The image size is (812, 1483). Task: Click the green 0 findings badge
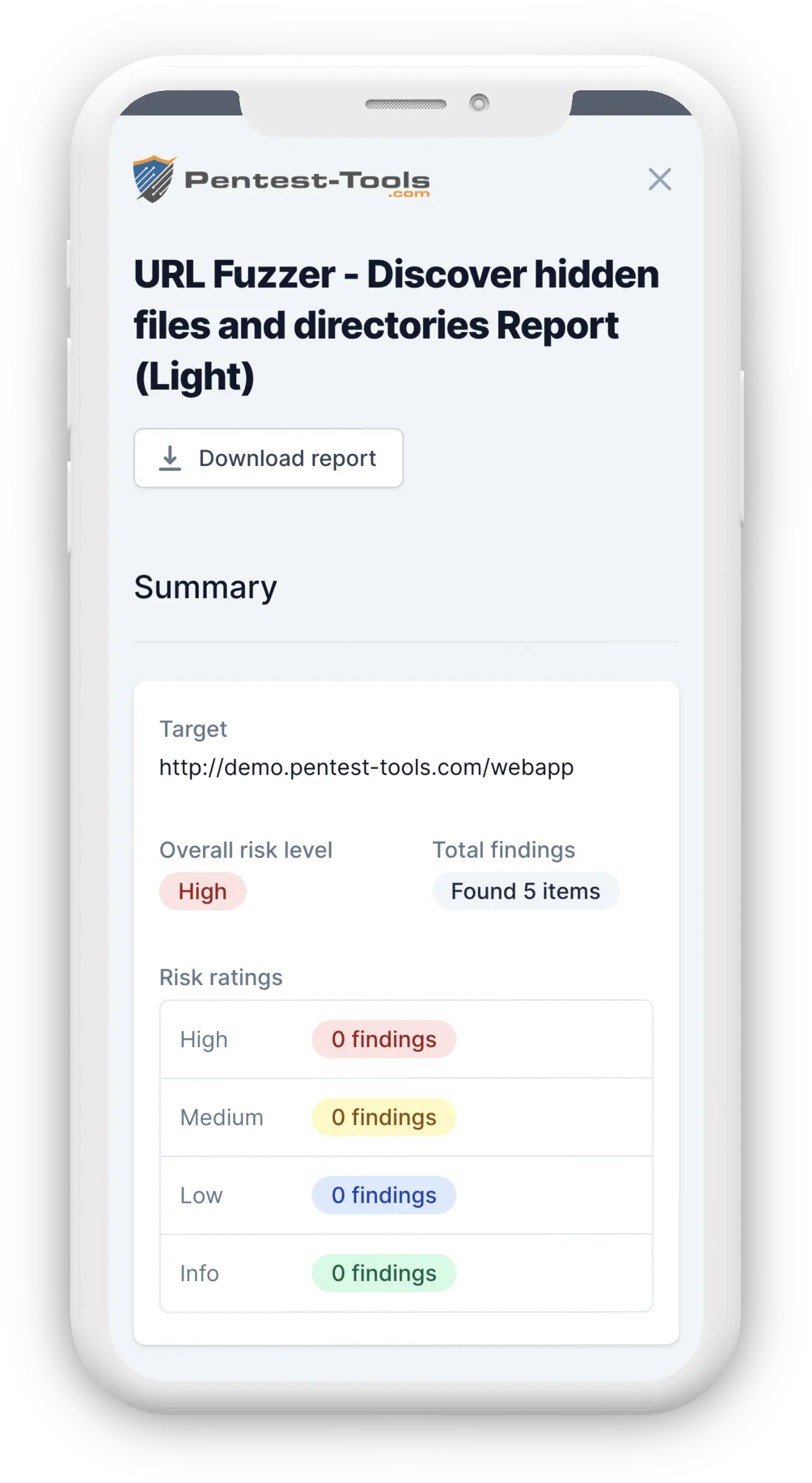tap(384, 1273)
